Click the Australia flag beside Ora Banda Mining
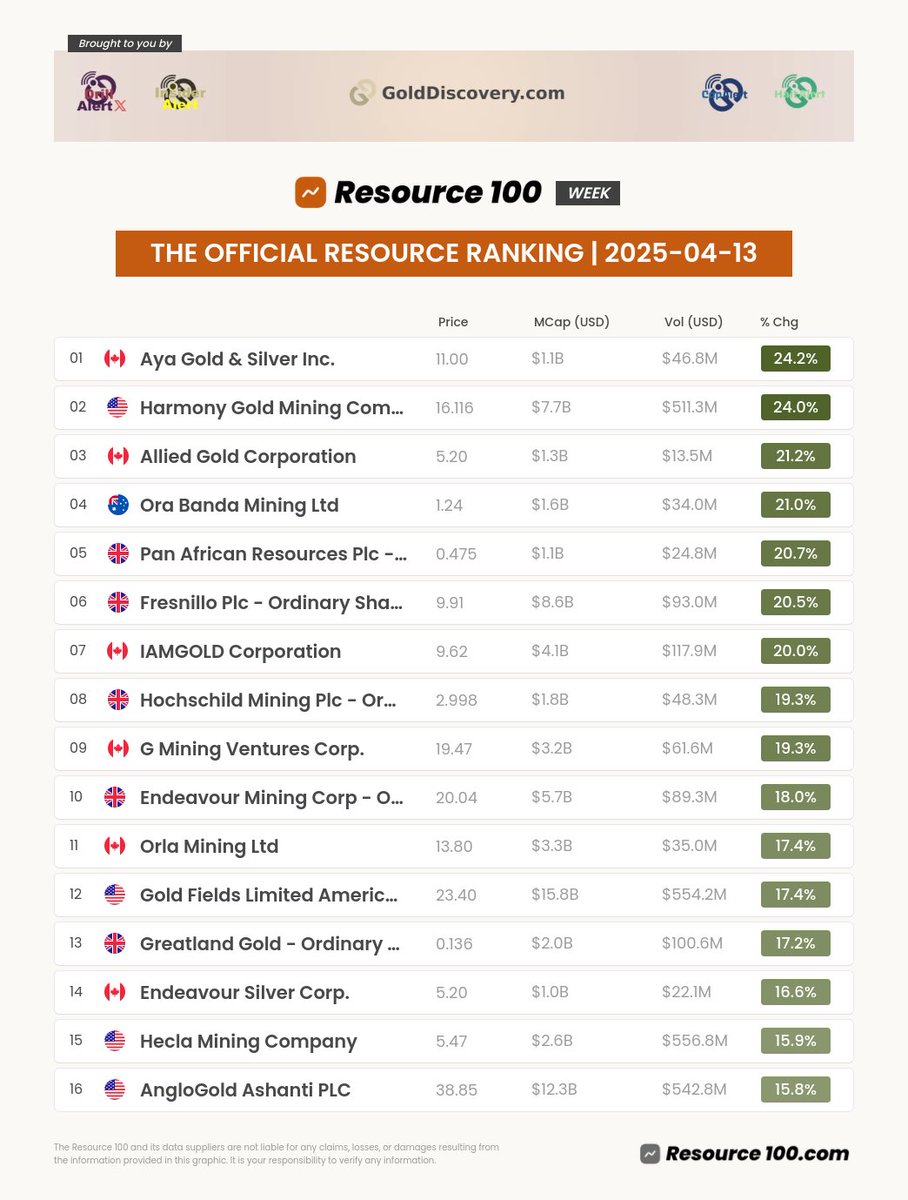908x1200 pixels. 118,505
